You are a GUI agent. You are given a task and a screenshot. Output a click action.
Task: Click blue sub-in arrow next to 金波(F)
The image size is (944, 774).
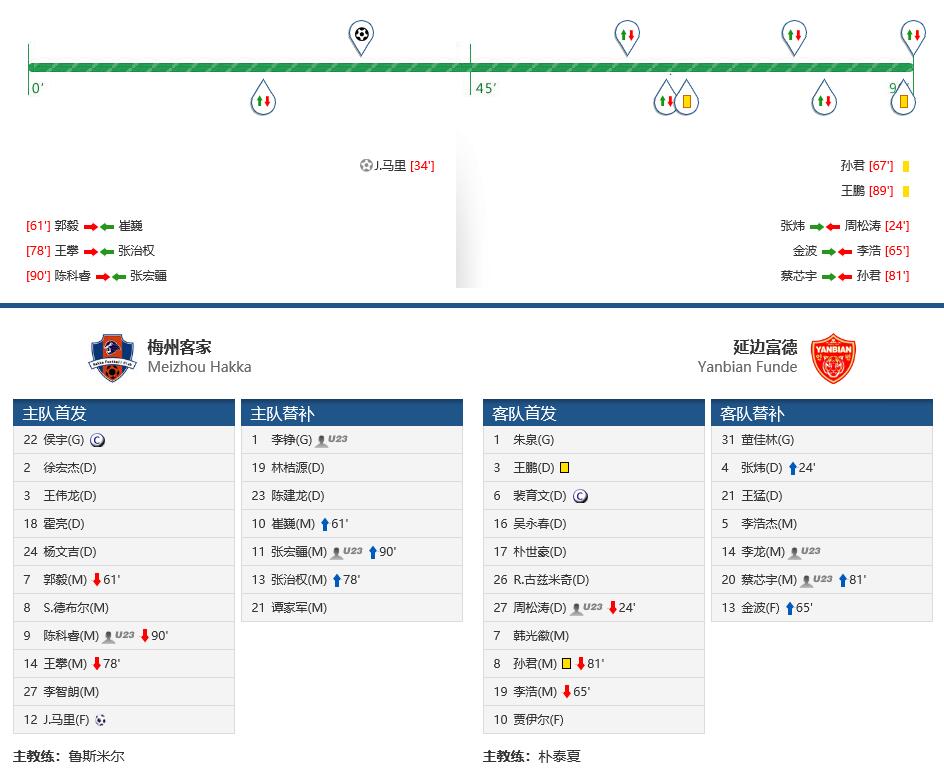point(790,608)
